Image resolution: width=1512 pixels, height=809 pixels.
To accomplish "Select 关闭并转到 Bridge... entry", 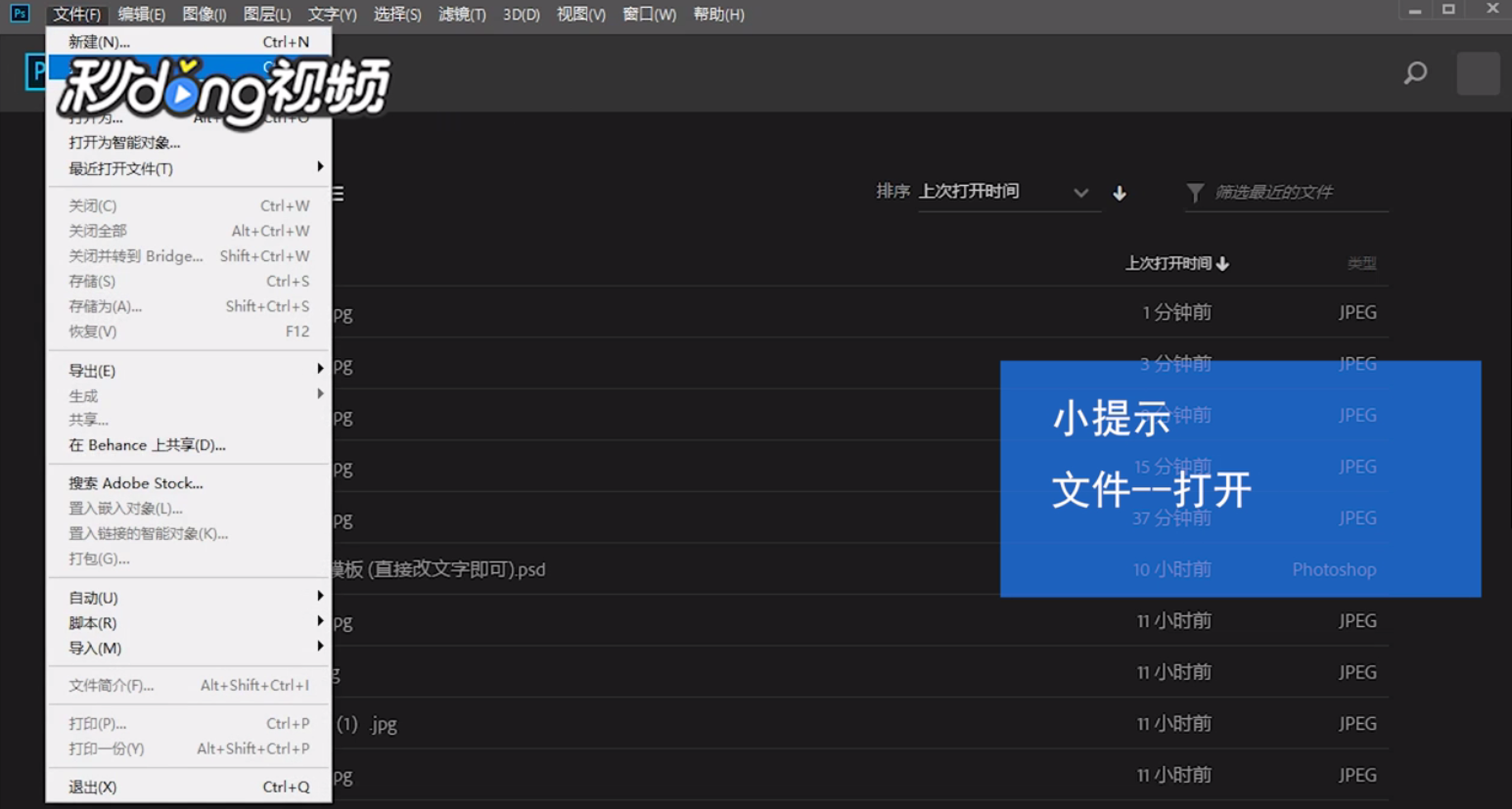I will pos(189,256).
